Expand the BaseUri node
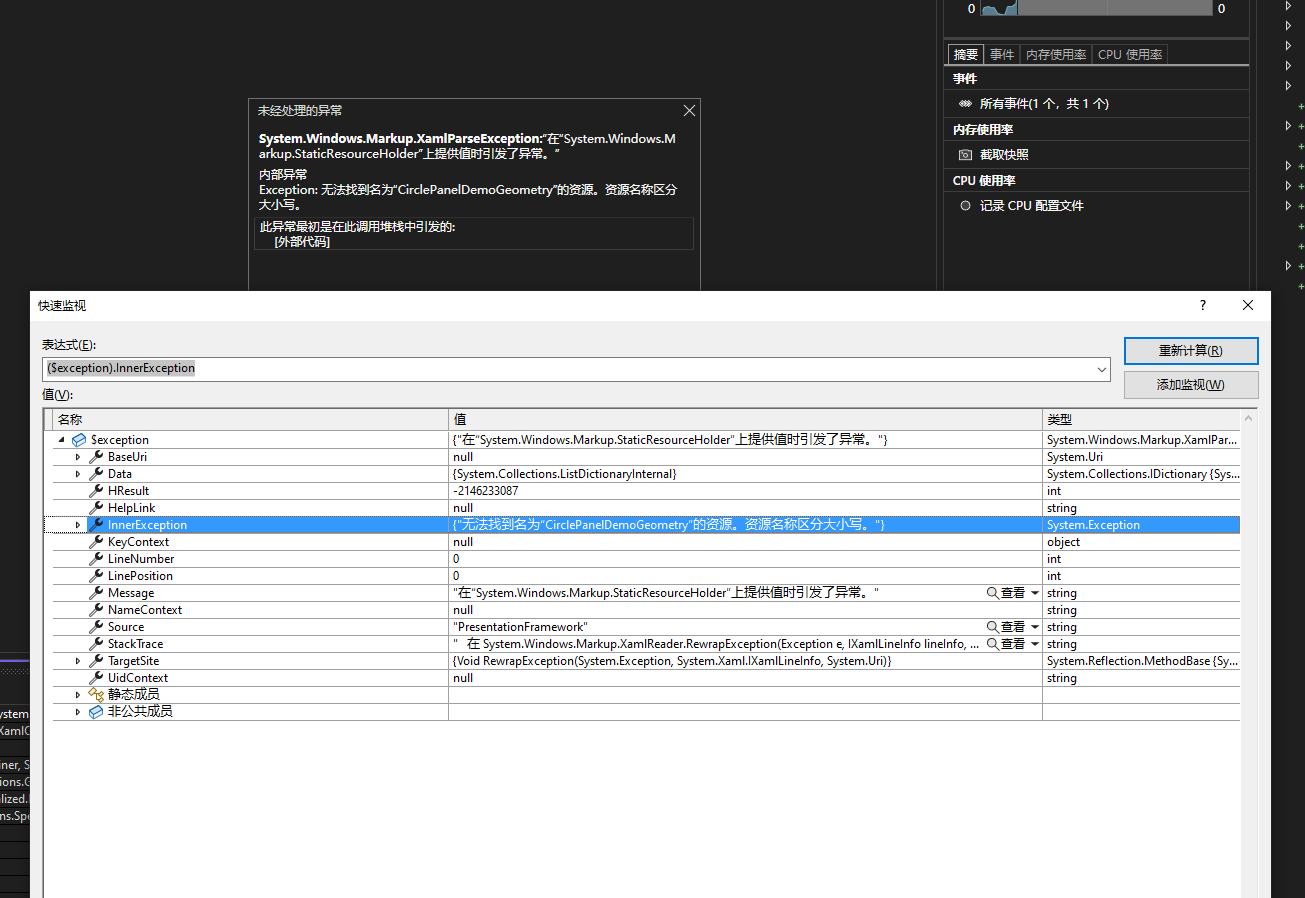1305x898 pixels. pyautogui.click(x=78, y=456)
